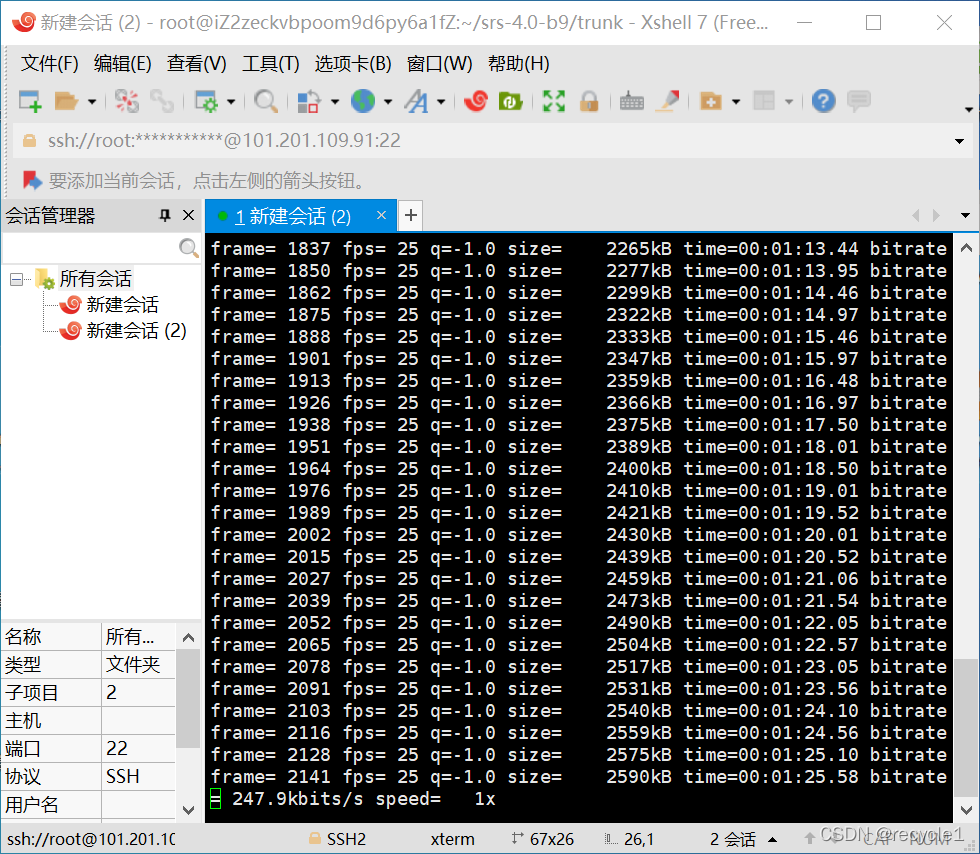Viewport: 980px width, 854px height.
Task: Click the 协议 SSH value cell
Action: [x=138, y=776]
